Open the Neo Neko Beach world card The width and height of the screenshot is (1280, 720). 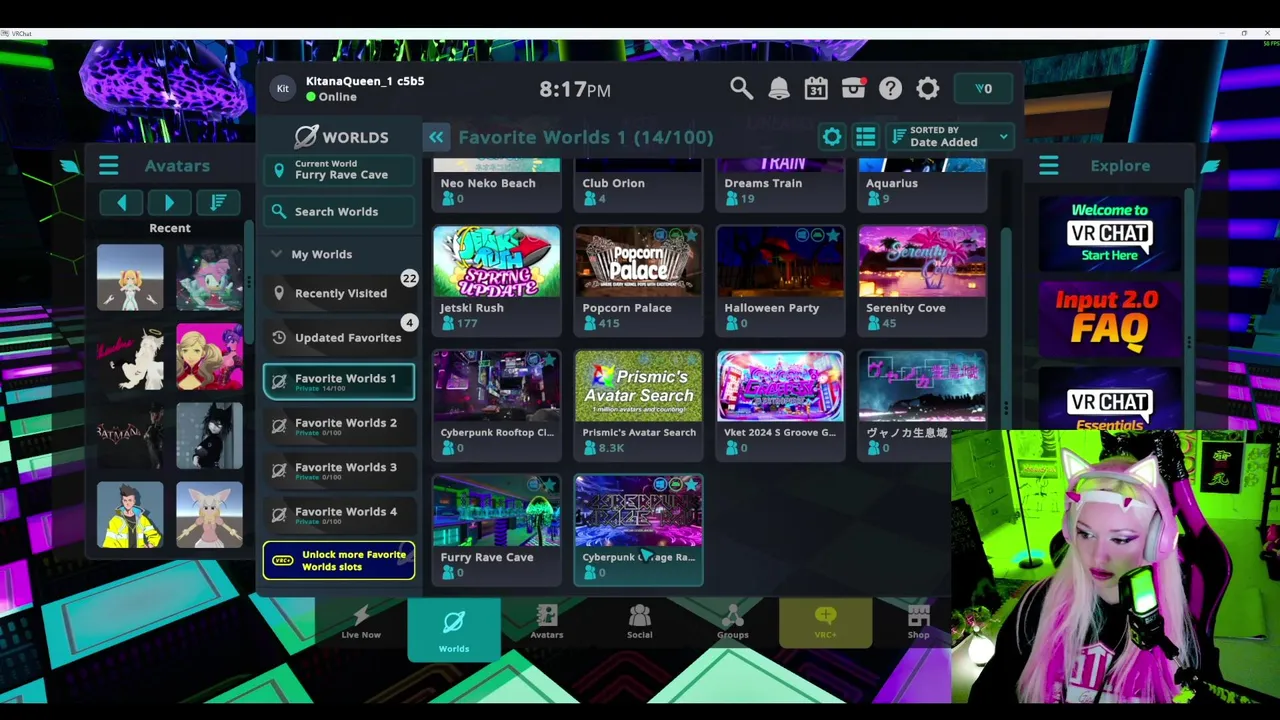tap(496, 184)
